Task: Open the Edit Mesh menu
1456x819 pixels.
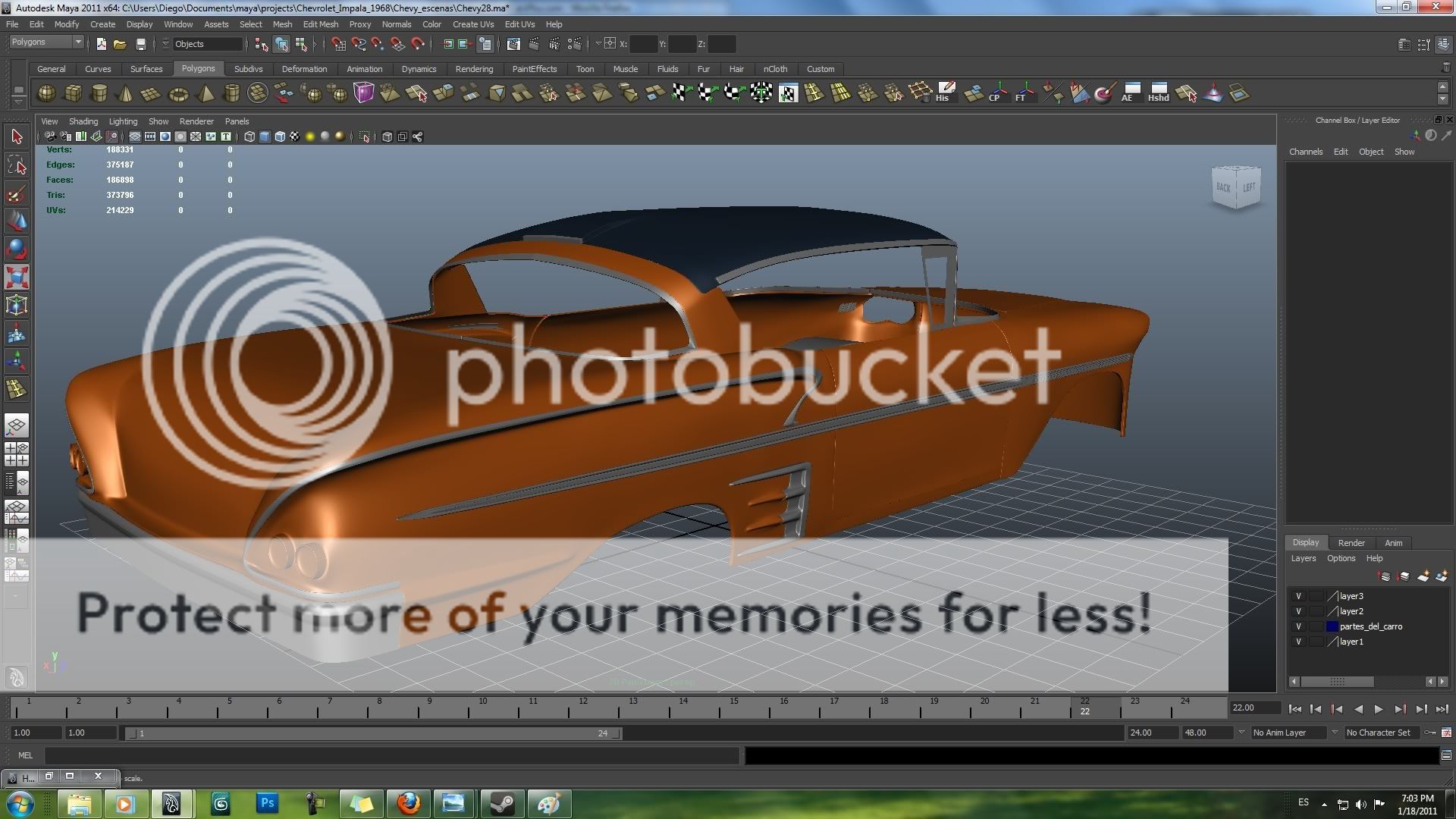Action: [x=320, y=24]
